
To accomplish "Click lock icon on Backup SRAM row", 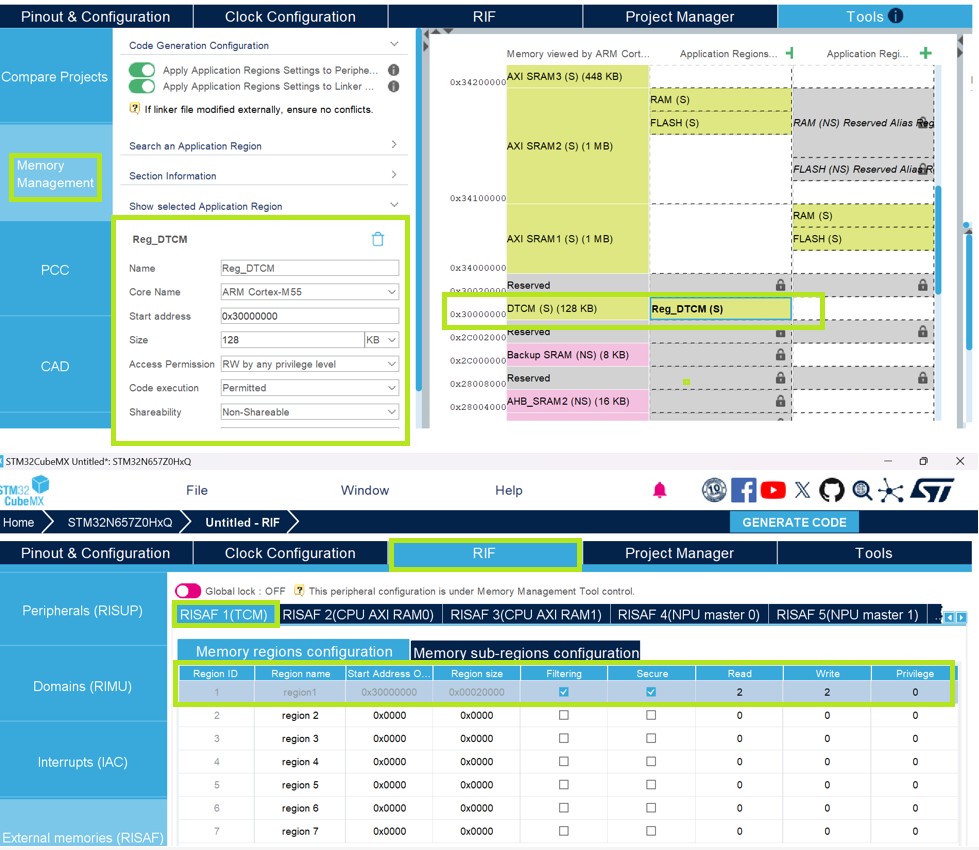I will [780, 355].
